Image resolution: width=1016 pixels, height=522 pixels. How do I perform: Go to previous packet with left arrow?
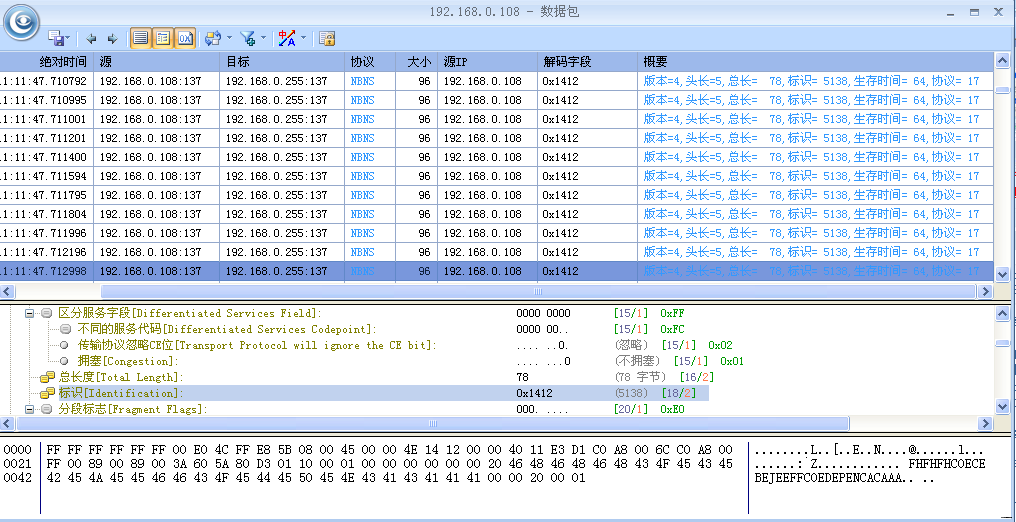[x=91, y=39]
